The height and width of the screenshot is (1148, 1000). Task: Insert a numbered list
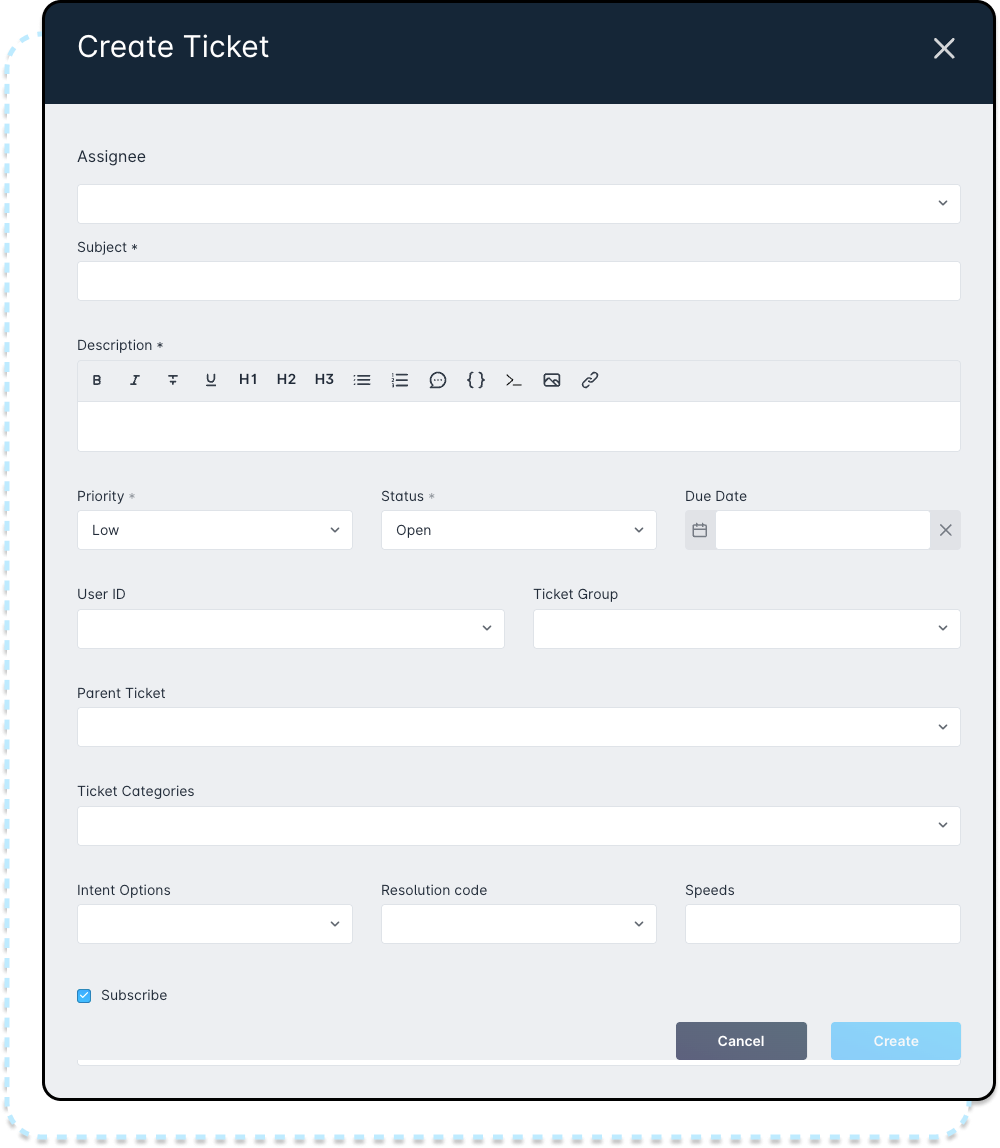[x=400, y=380]
